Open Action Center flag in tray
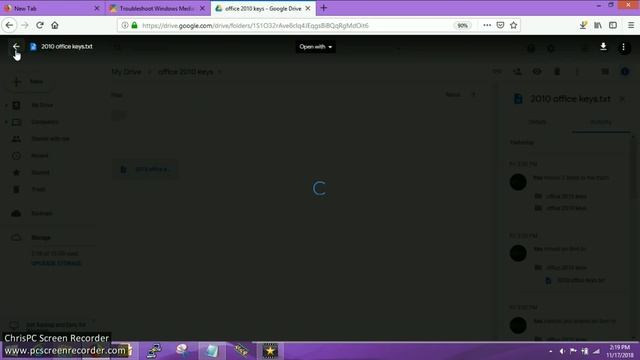The height and width of the screenshot is (360, 640). (573, 351)
